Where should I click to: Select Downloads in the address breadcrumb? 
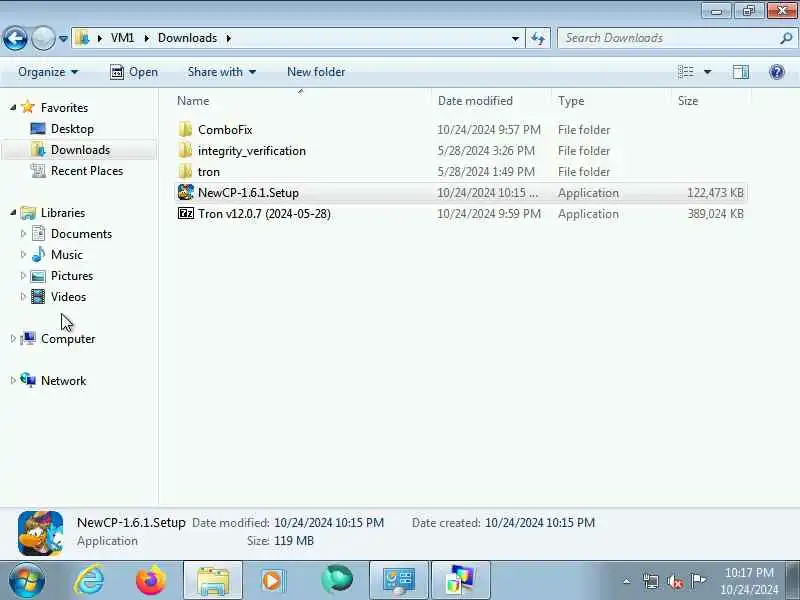coord(187,38)
